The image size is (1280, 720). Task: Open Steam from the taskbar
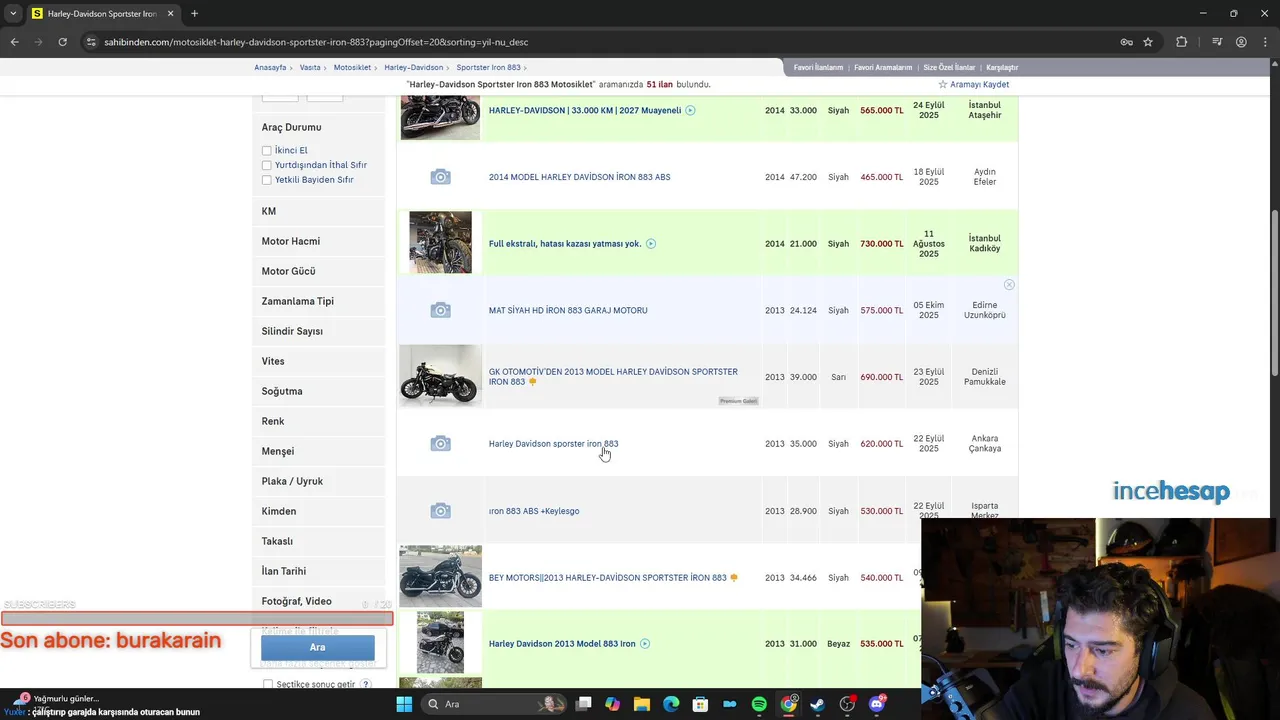pos(817,704)
